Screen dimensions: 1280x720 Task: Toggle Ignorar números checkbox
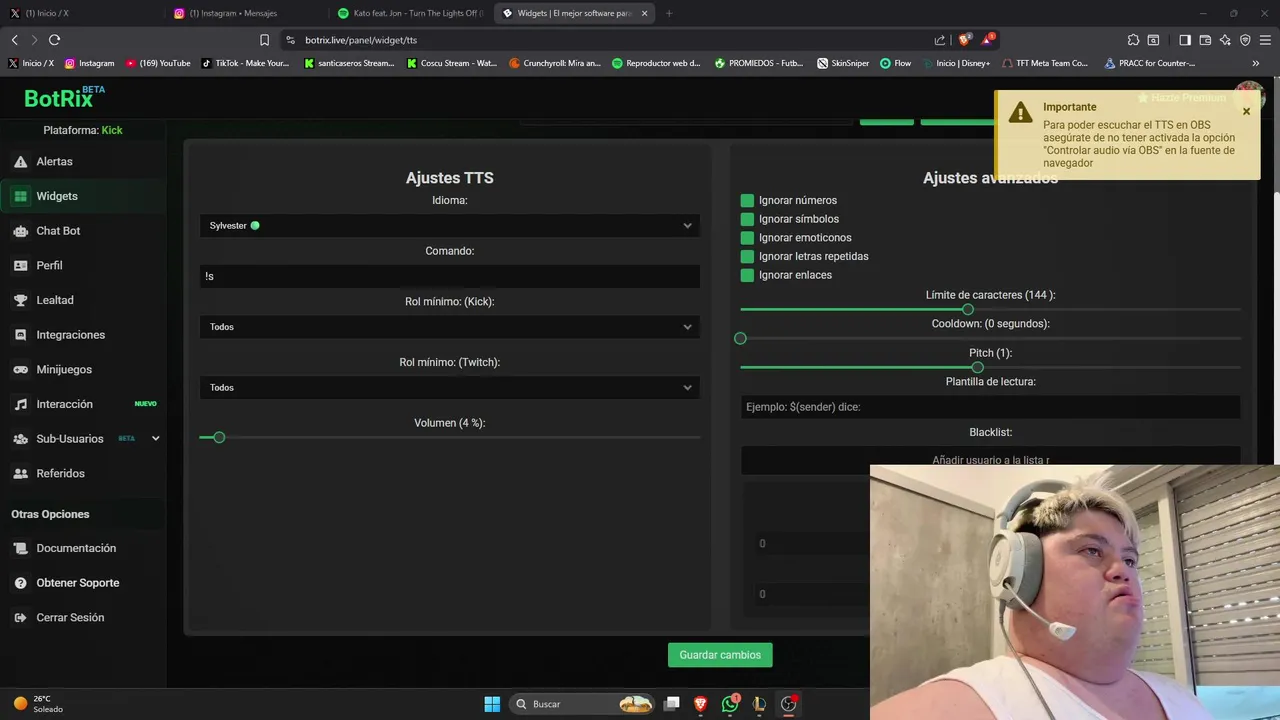[747, 200]
